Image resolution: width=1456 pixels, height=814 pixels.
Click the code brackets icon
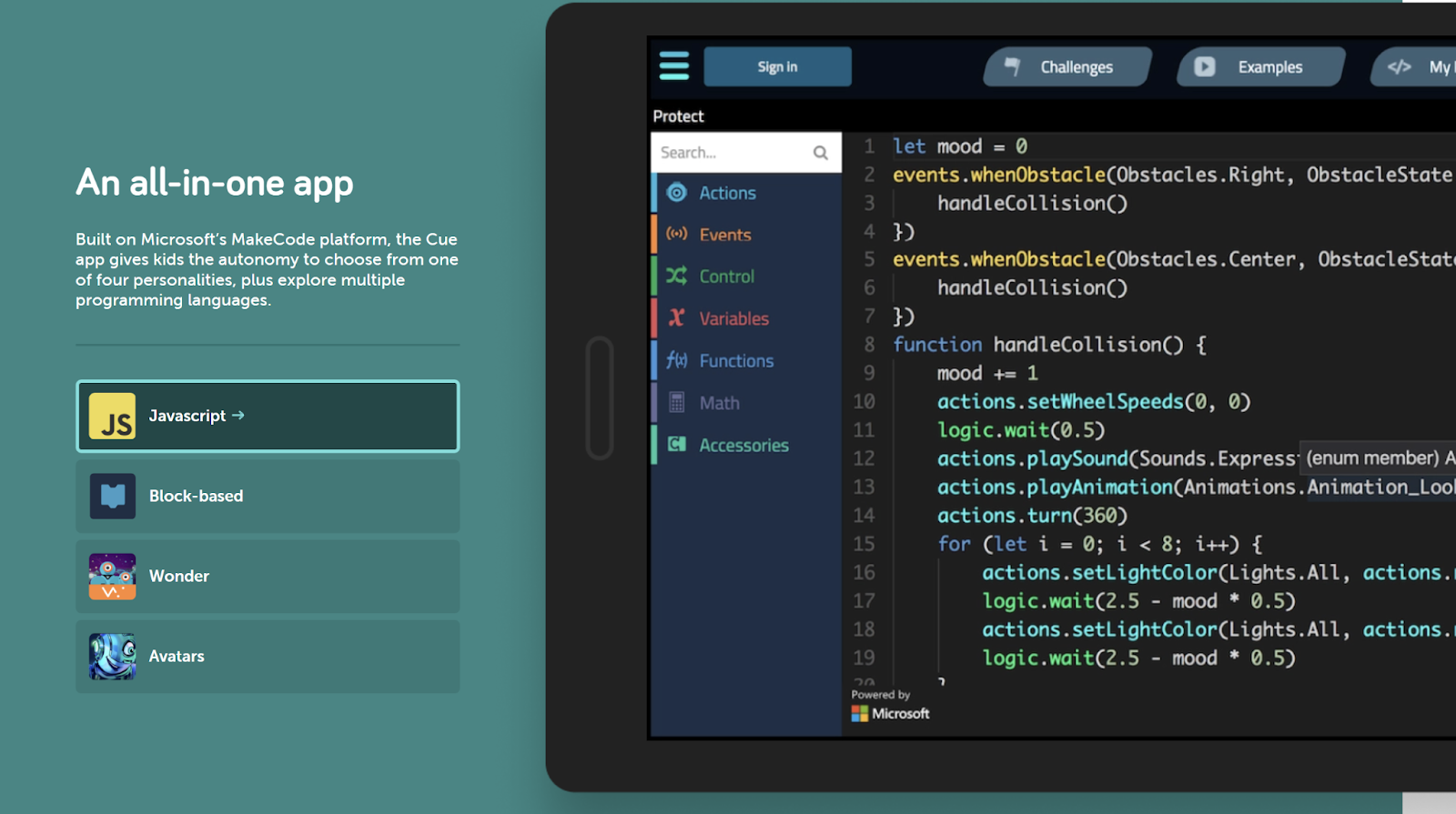(x=1399, y=66)
